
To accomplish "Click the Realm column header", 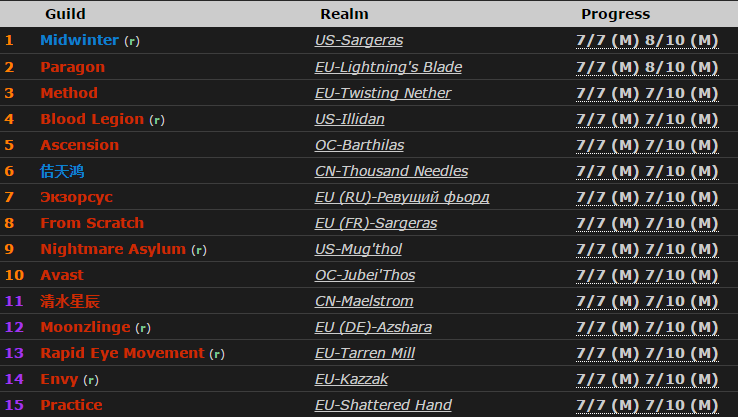I will (344, 14).
